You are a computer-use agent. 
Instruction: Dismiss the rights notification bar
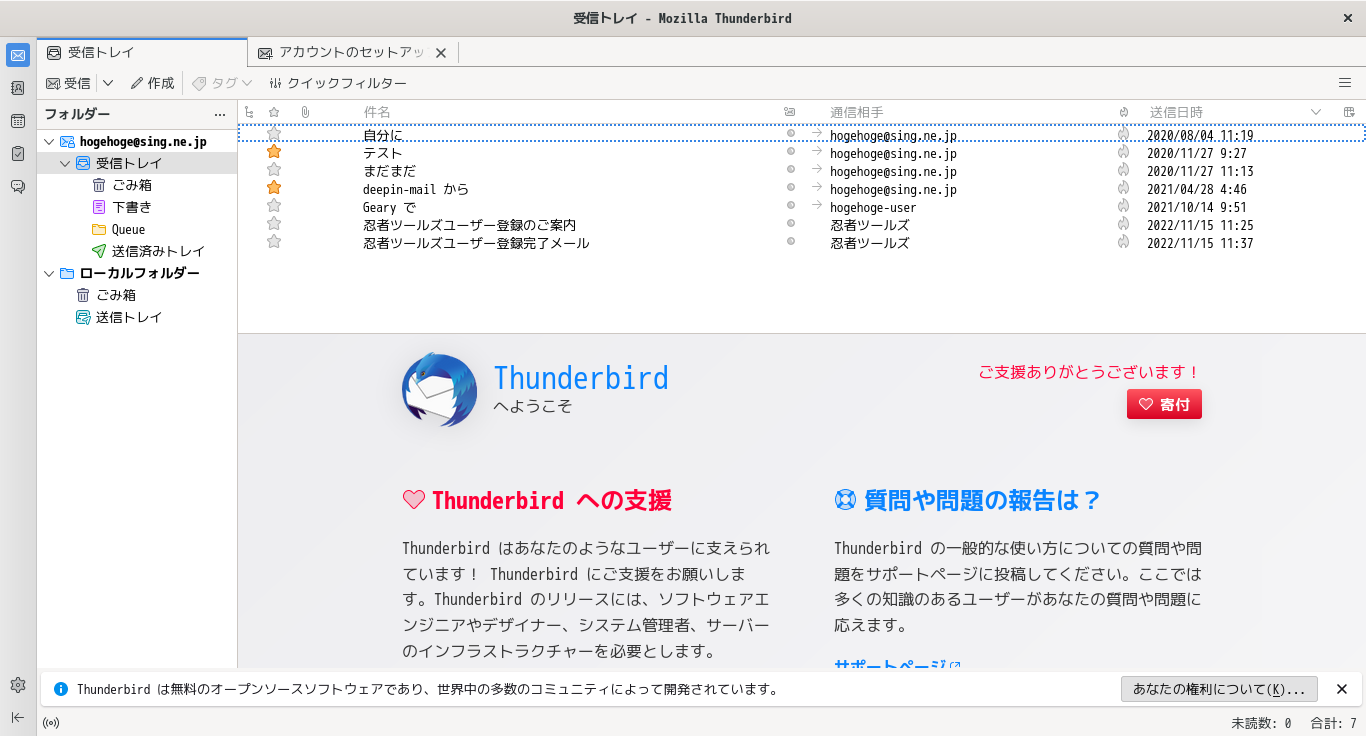(x=1342, y=689)
